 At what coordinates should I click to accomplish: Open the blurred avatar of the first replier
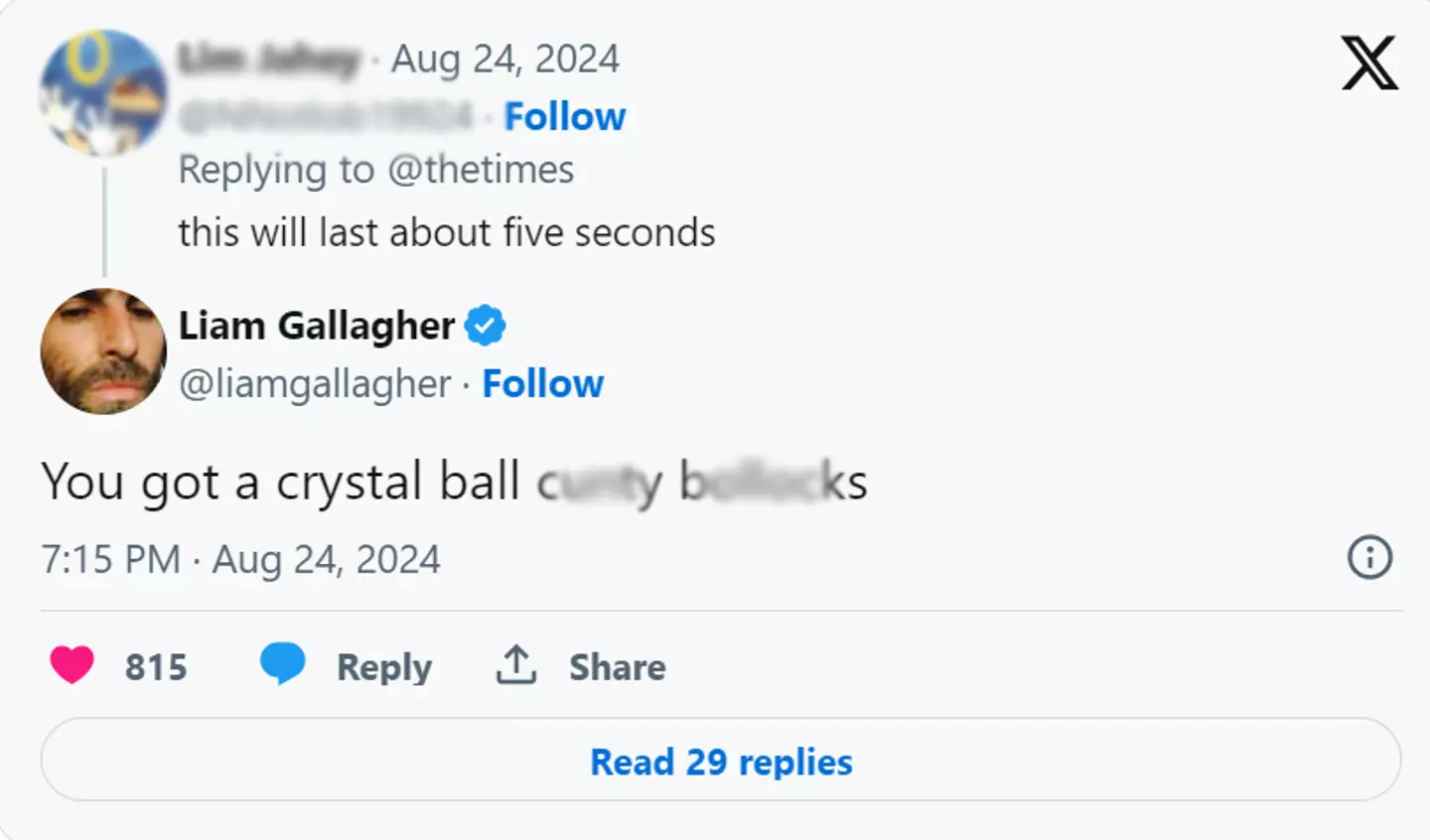pos(103,92)
